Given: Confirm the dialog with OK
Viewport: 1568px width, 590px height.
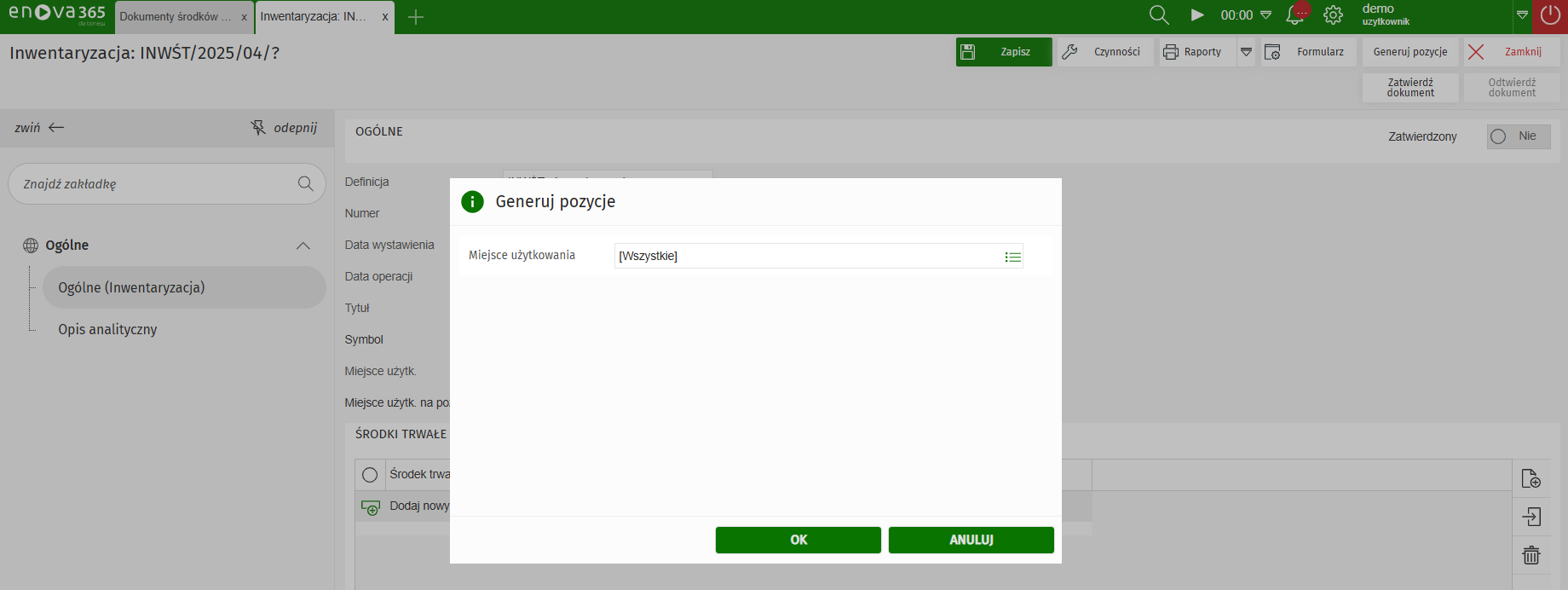Looking at the screenshot, I should 798,540.
